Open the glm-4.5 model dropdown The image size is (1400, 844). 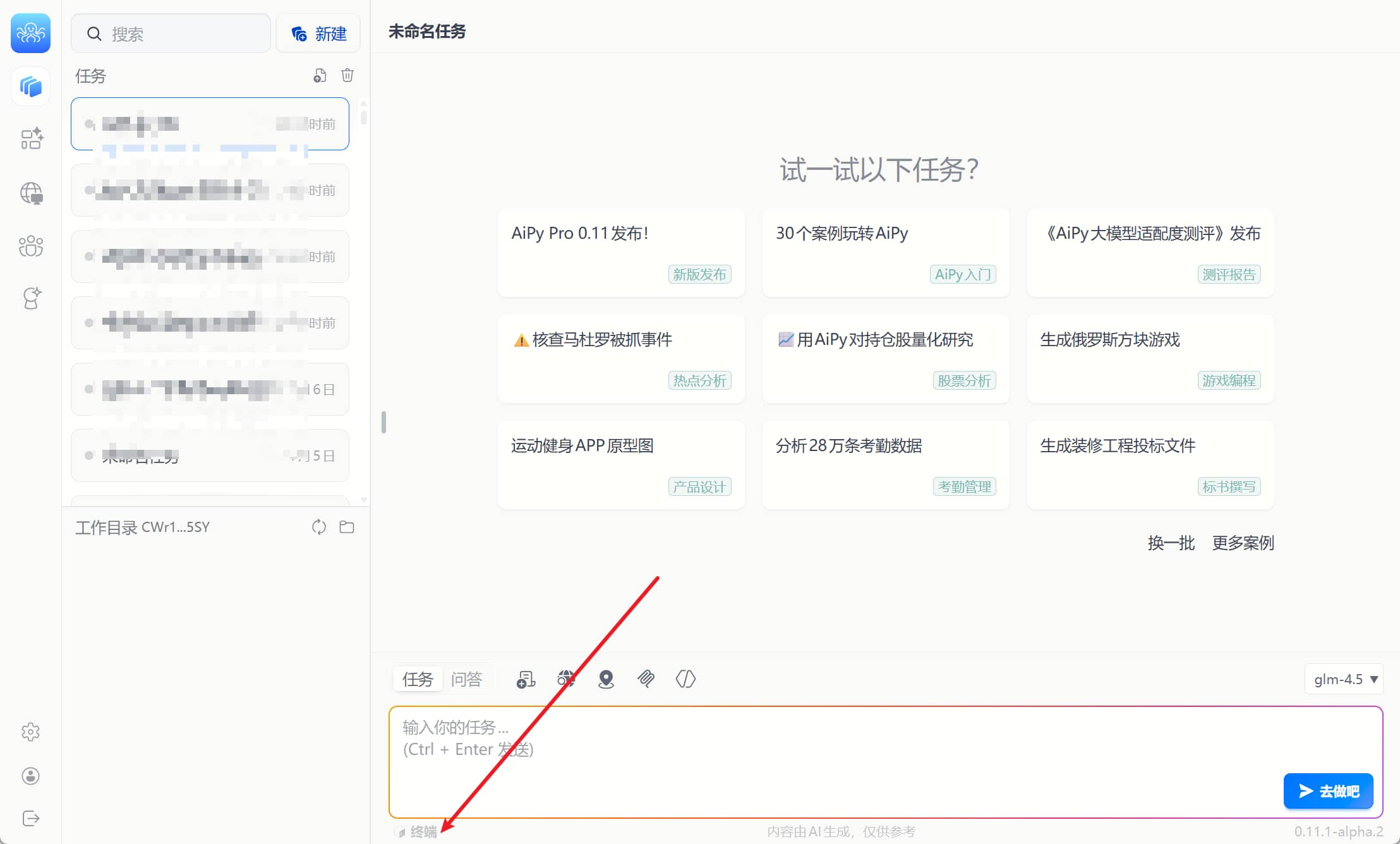coord(1344,679)
